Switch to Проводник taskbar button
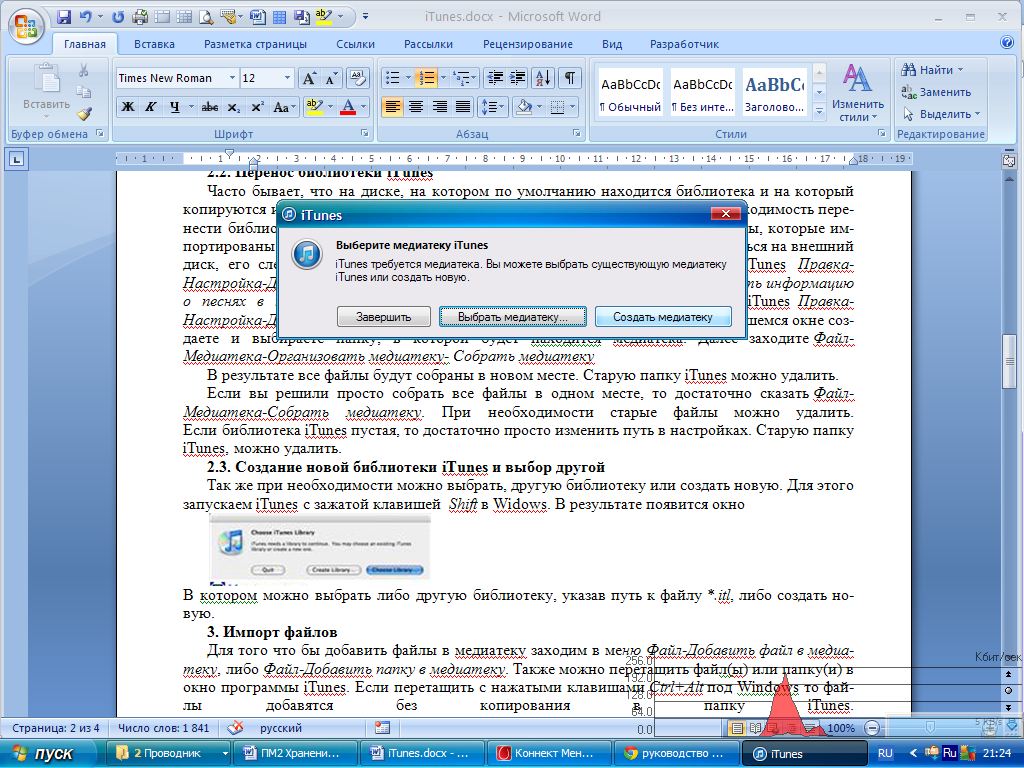The width and height of the screenshot is (1024, 768). point(168,753)
